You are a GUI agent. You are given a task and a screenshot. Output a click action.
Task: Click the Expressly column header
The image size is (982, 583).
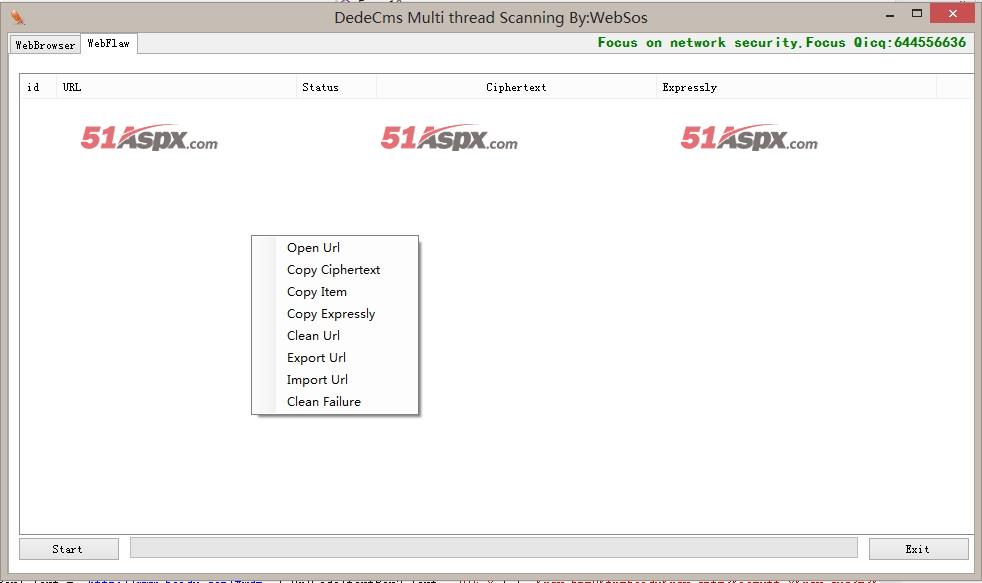click(796, 87)
